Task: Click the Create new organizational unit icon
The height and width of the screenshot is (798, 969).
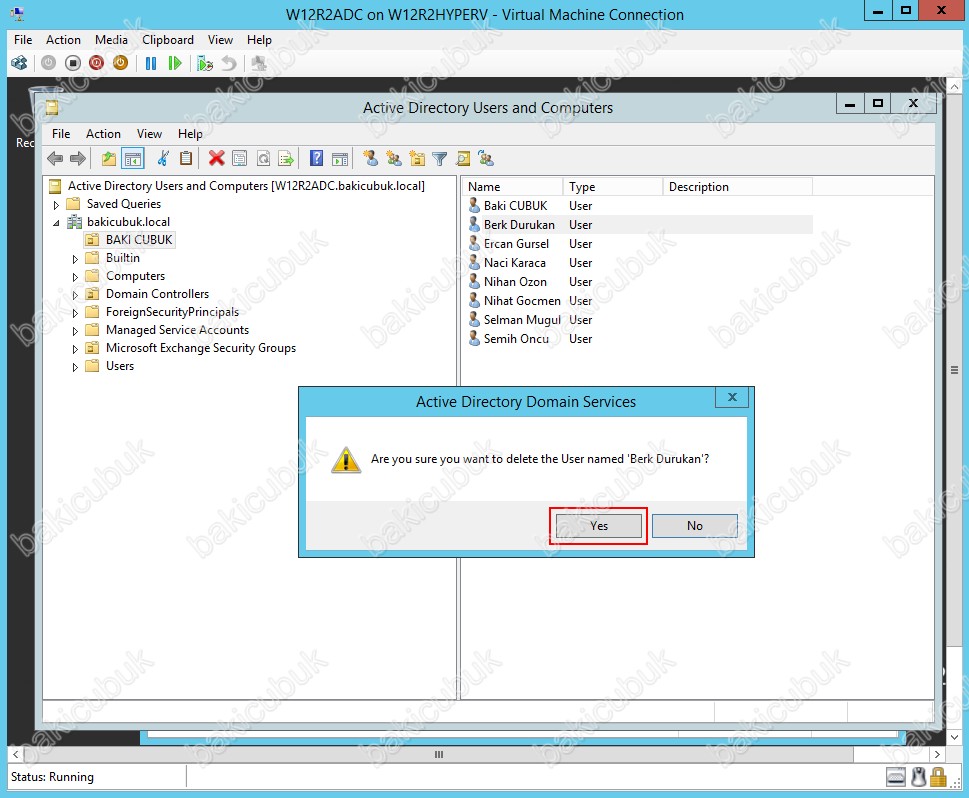Action: coord(417,159)
